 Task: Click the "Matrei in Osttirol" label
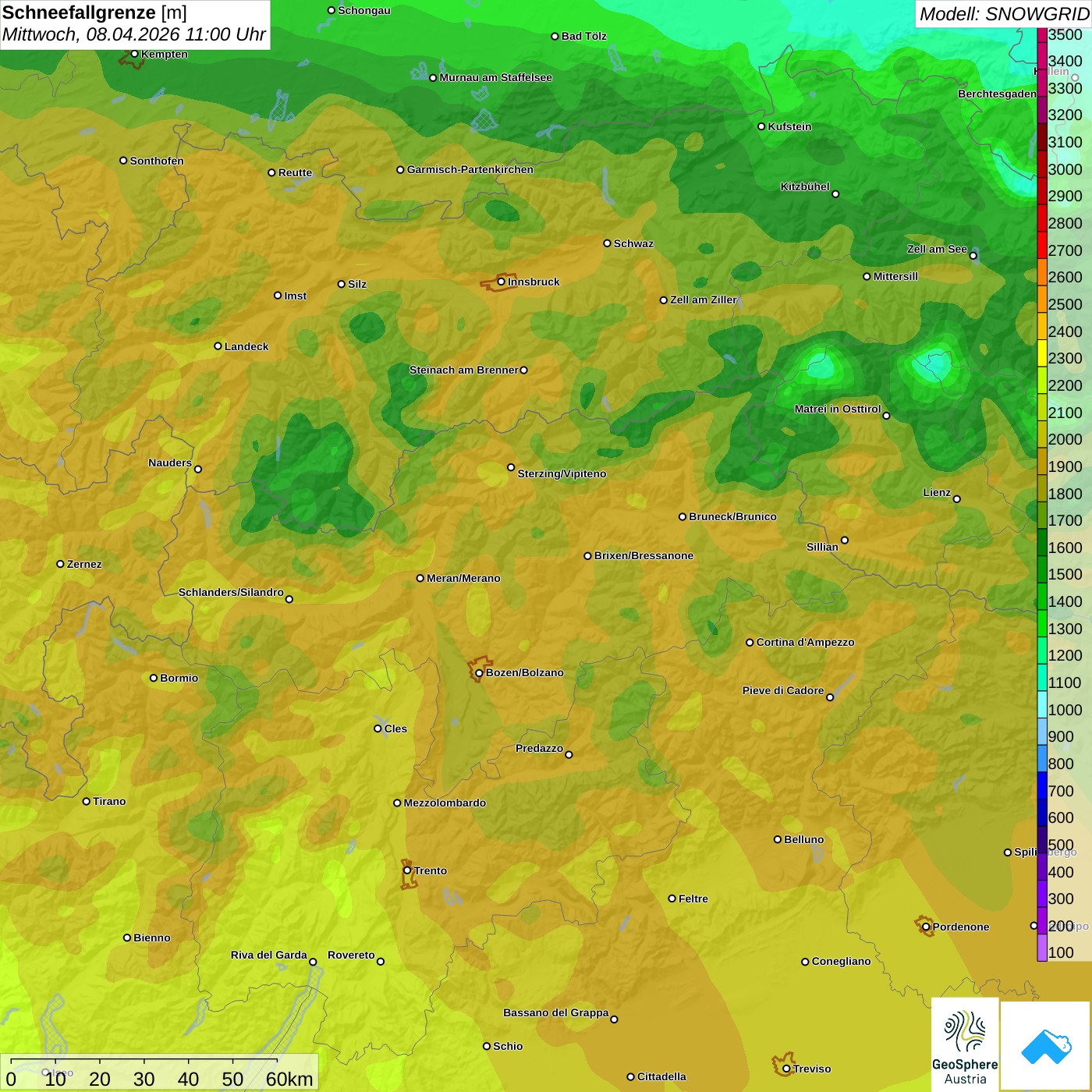tap(838, 409)
